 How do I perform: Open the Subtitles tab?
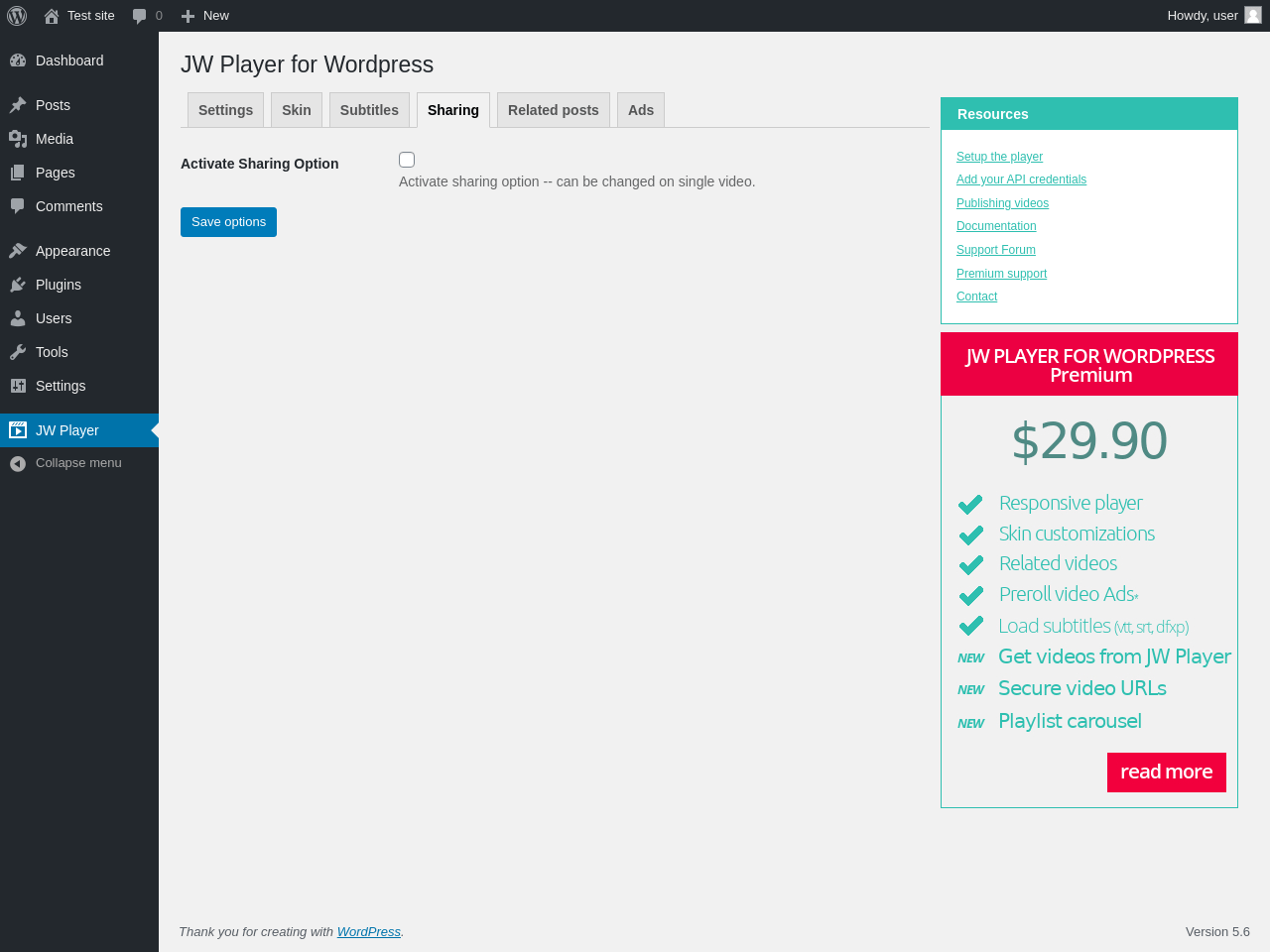click(369, 110)
